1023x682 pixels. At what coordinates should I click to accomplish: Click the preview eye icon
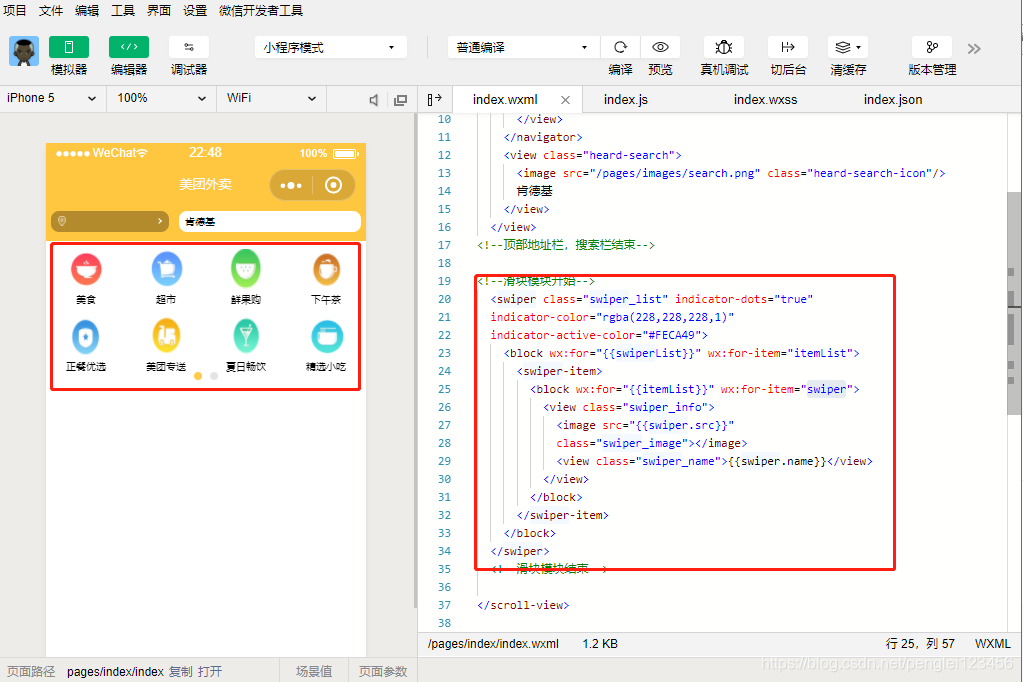[x=660, y=47]
